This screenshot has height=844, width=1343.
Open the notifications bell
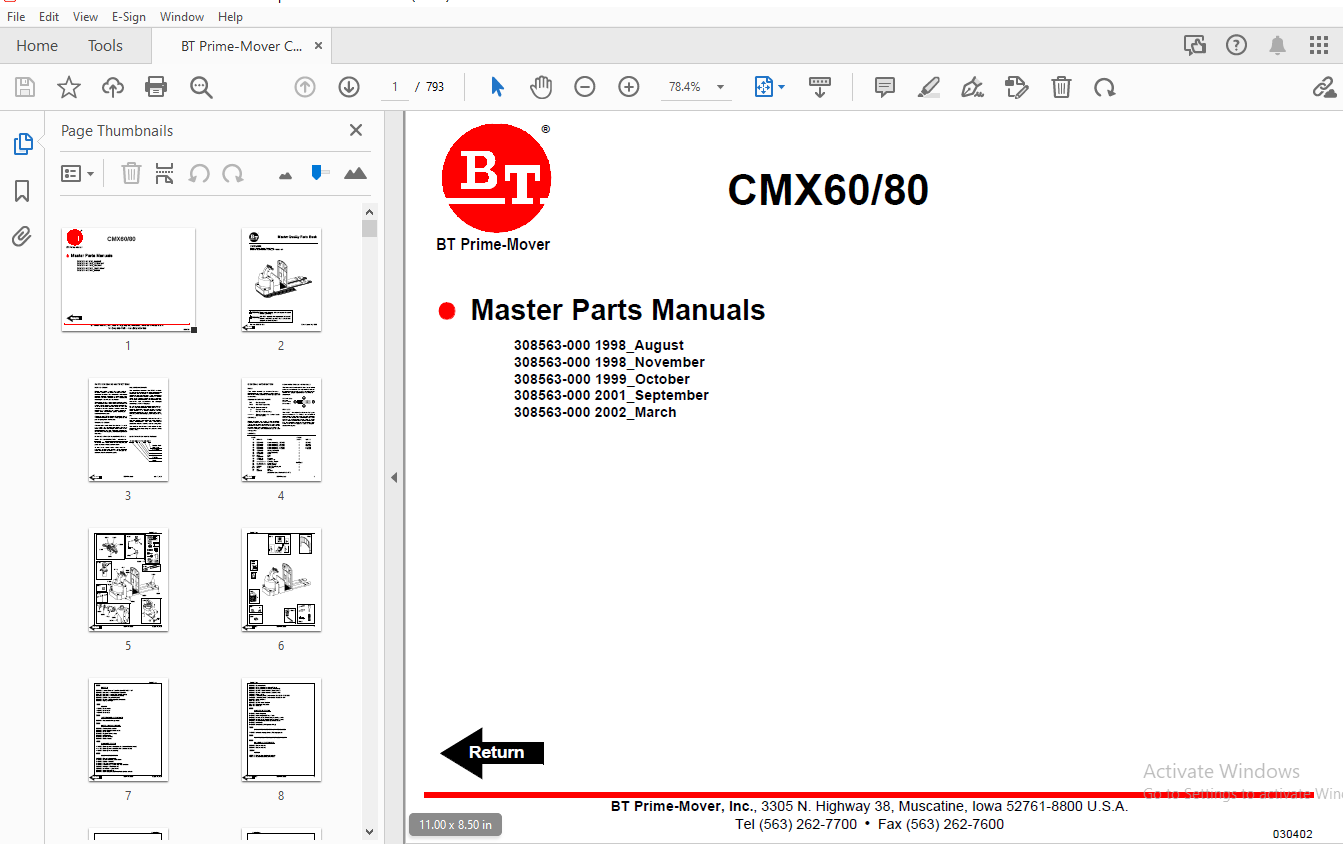[x=1277, y=45]
